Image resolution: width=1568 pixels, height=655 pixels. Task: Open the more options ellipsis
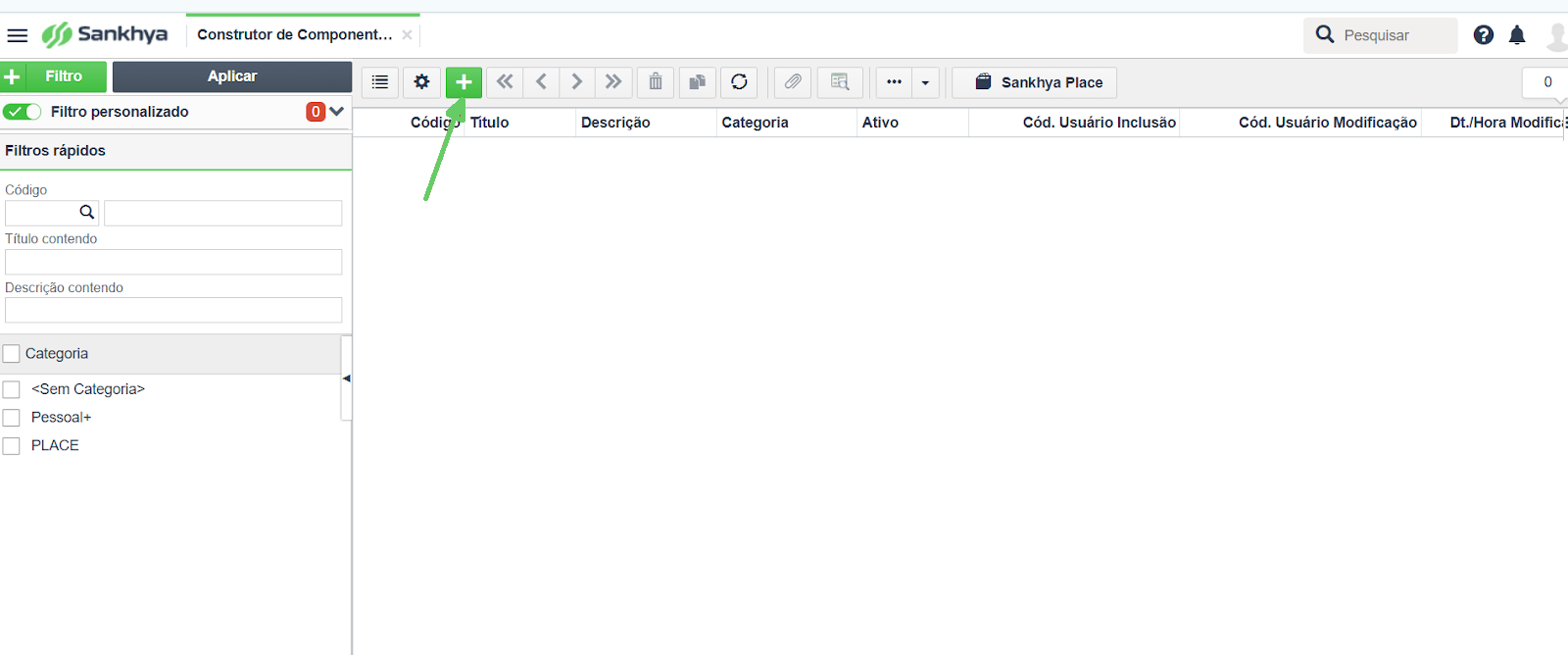tap(894, 82)
